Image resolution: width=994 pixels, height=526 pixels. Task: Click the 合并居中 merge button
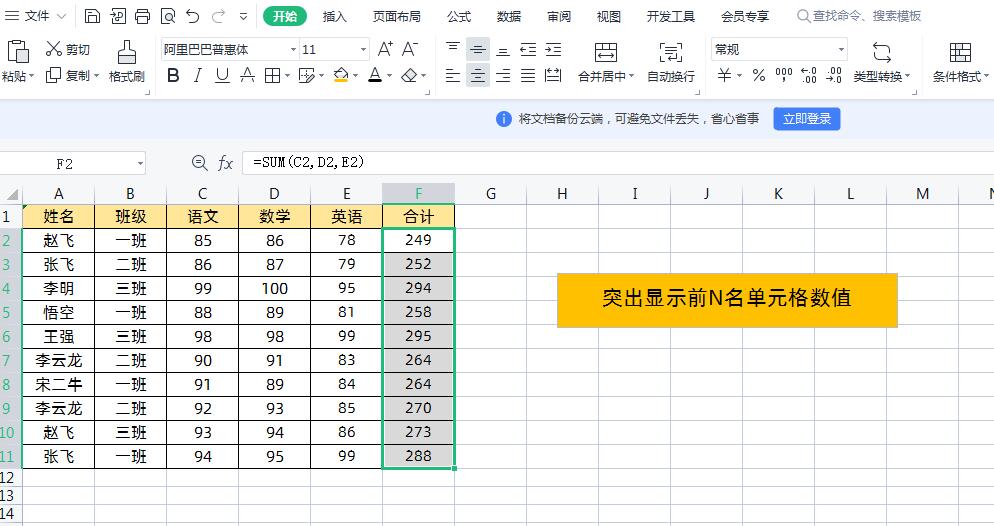coord(605,62)
